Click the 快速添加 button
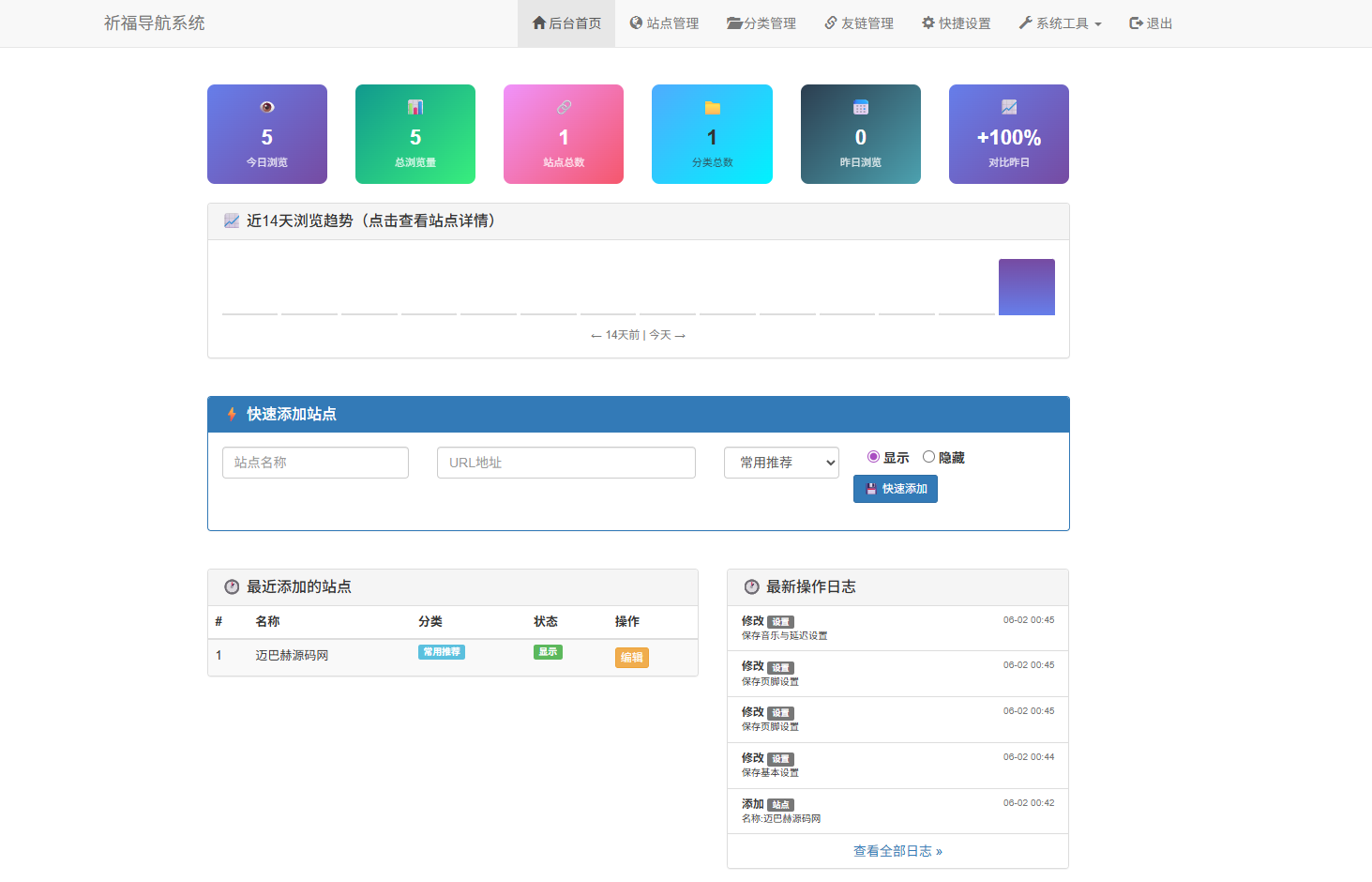 point(896,489)
